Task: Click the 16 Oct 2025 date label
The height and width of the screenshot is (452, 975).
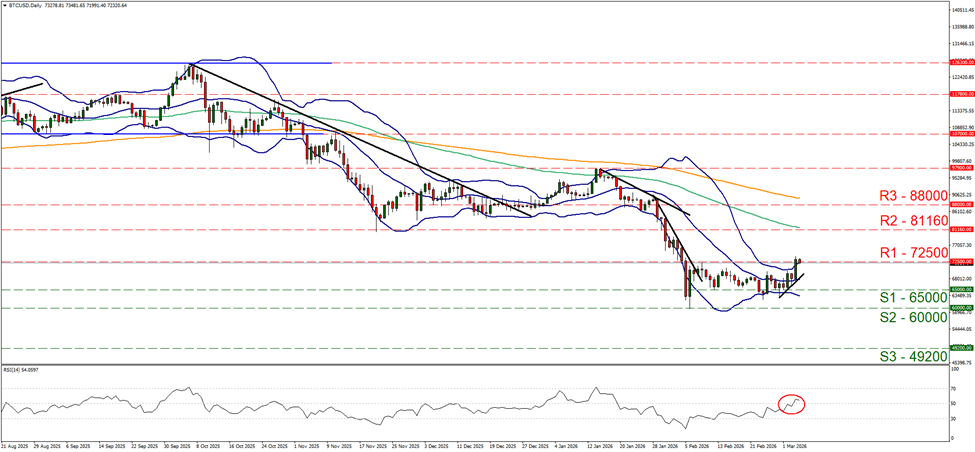Action: click(x=244, y=446)
